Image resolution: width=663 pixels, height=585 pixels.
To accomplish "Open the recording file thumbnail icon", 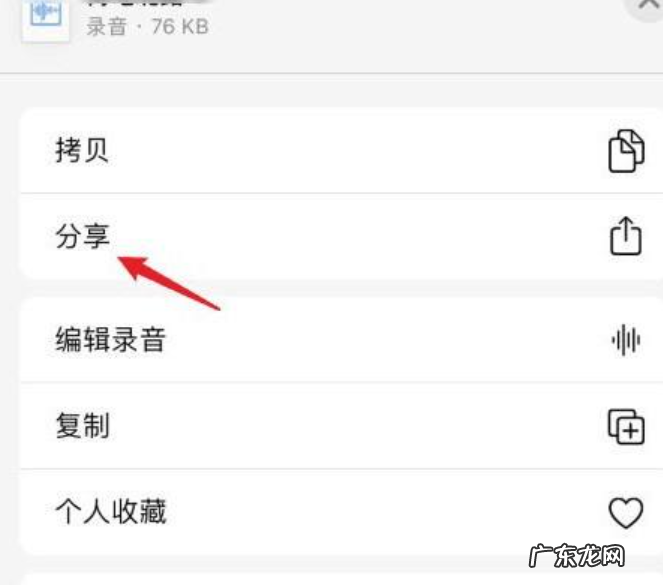I will click(46, 19).
